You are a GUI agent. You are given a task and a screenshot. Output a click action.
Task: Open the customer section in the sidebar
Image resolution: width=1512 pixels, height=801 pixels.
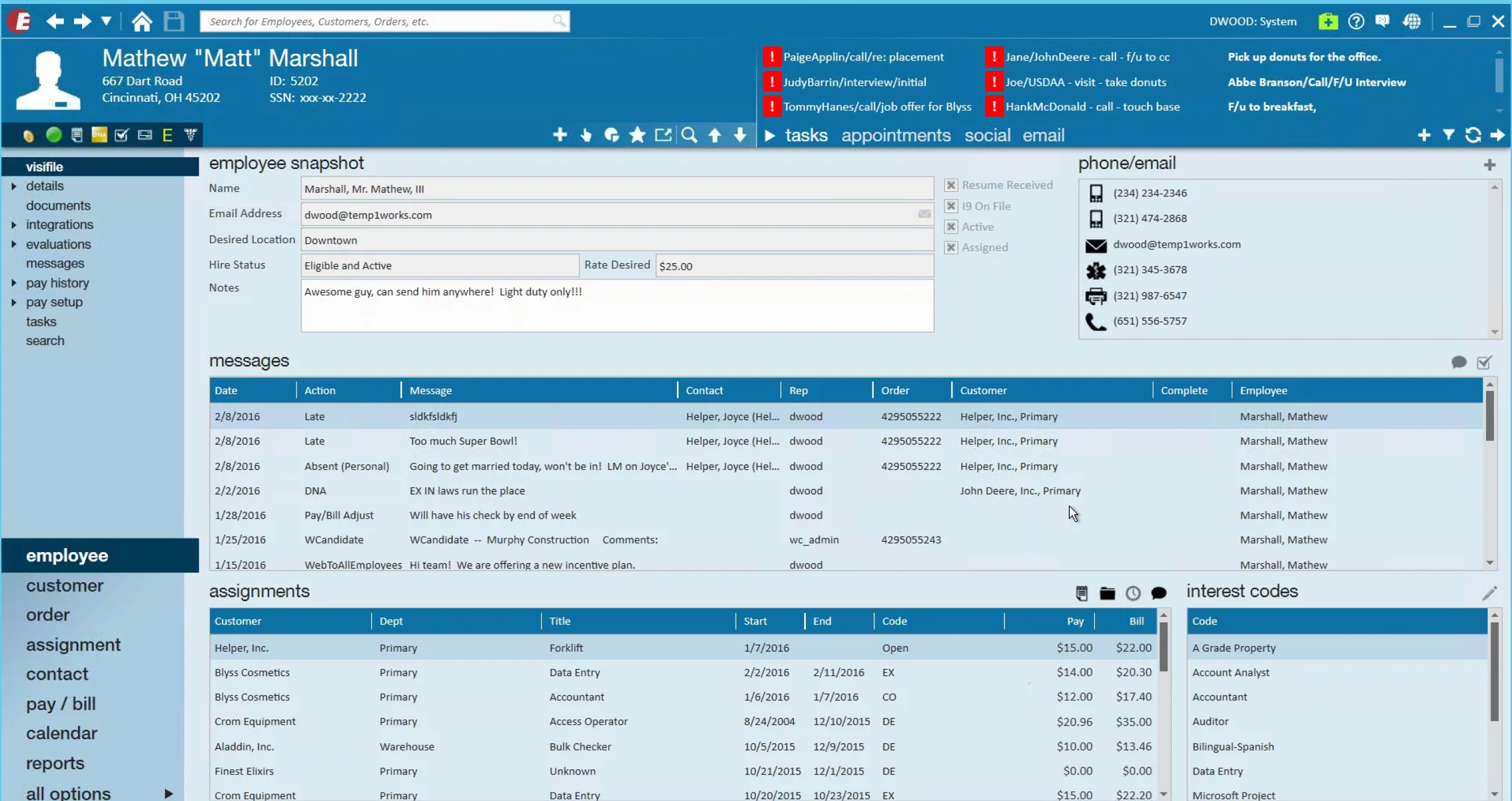tap(65, 585)
